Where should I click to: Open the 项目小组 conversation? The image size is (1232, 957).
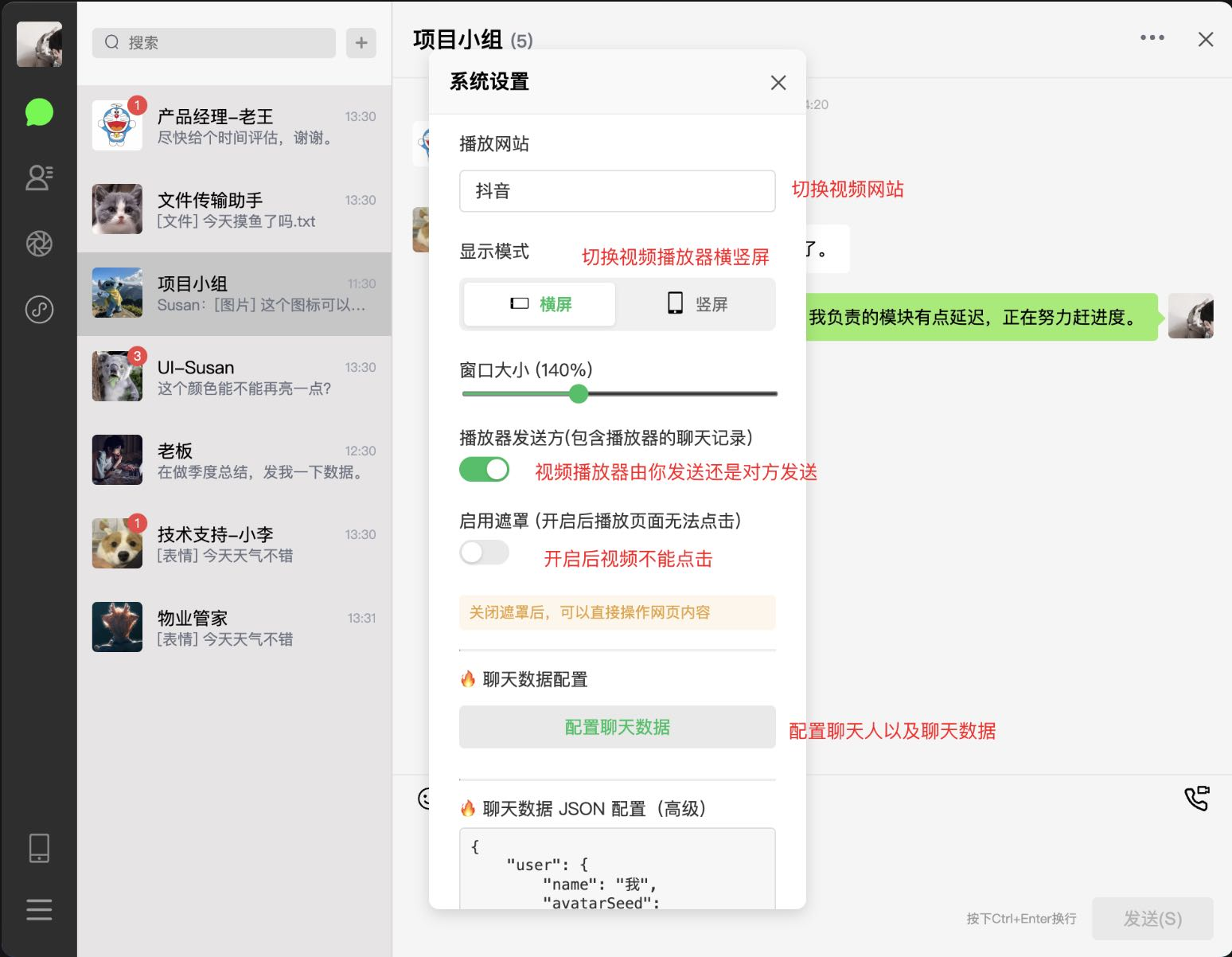235,293
